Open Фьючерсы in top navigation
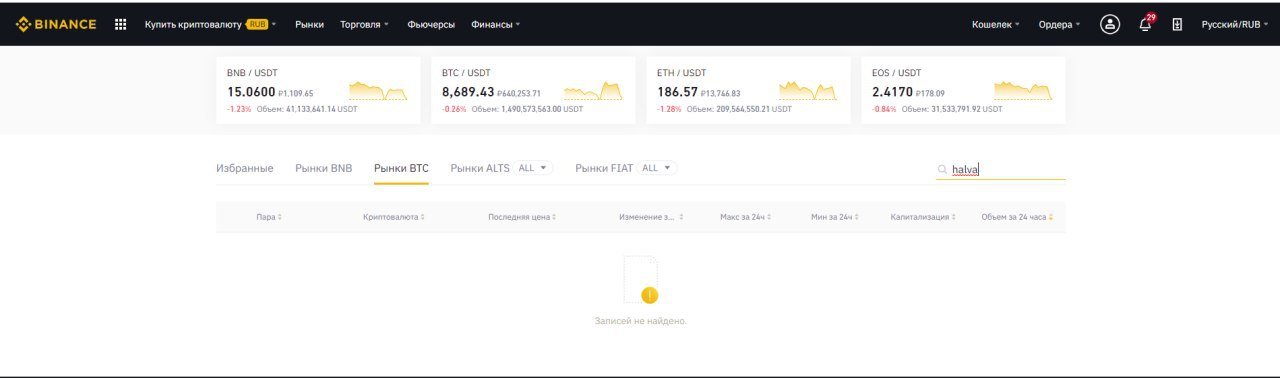Screen dimensions: 1280x378 click(431, 24)
